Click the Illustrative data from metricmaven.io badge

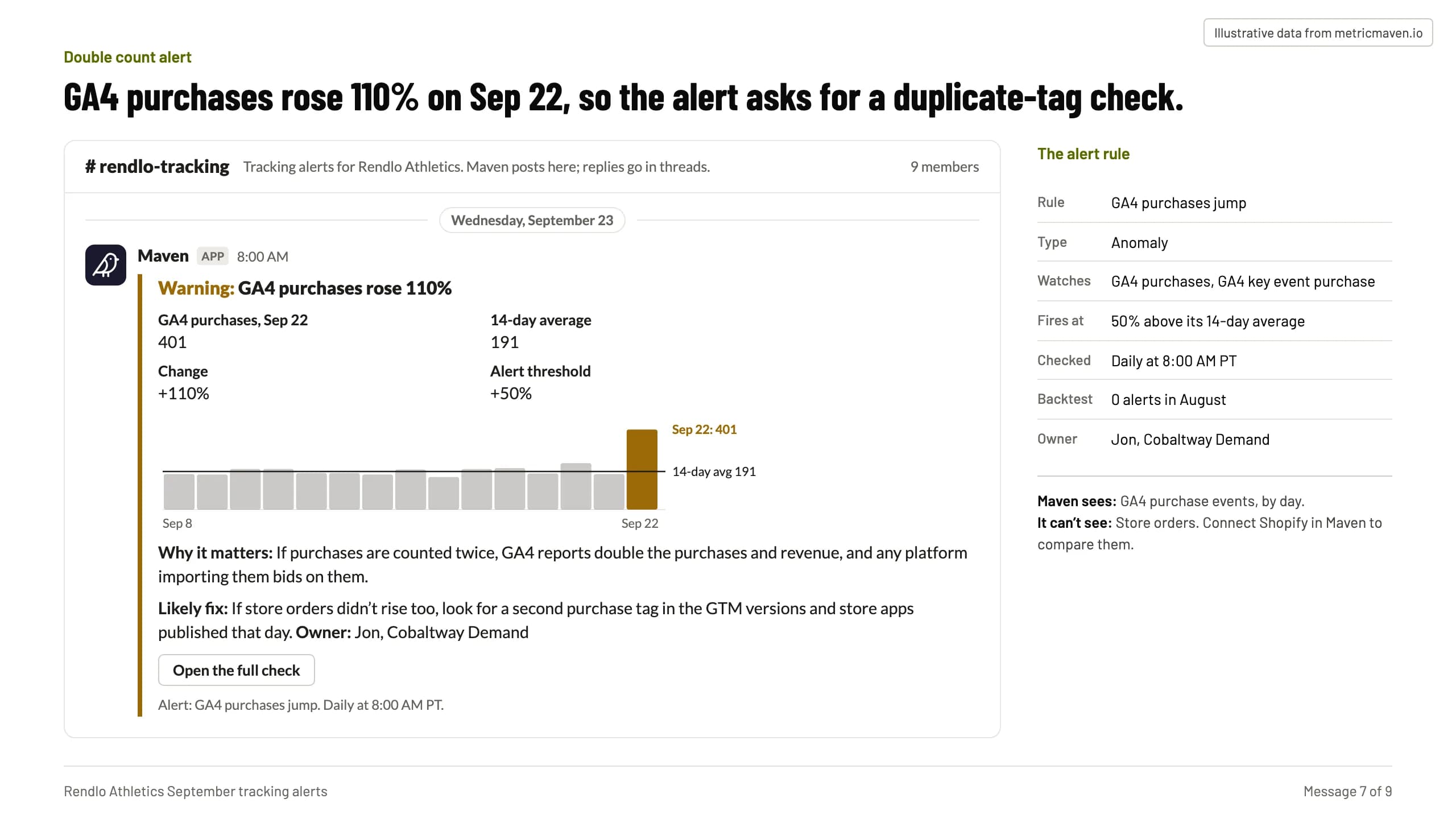(x=1318, y=33)
